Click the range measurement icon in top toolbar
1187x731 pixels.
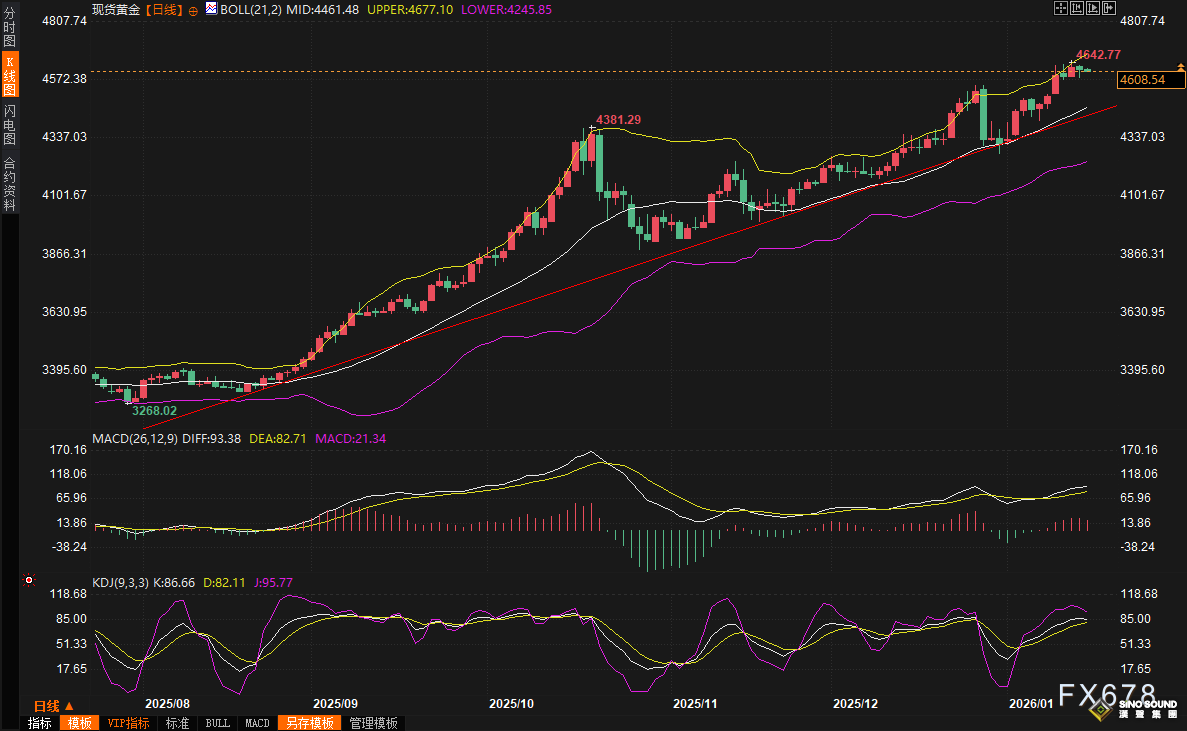[1077, 8]
